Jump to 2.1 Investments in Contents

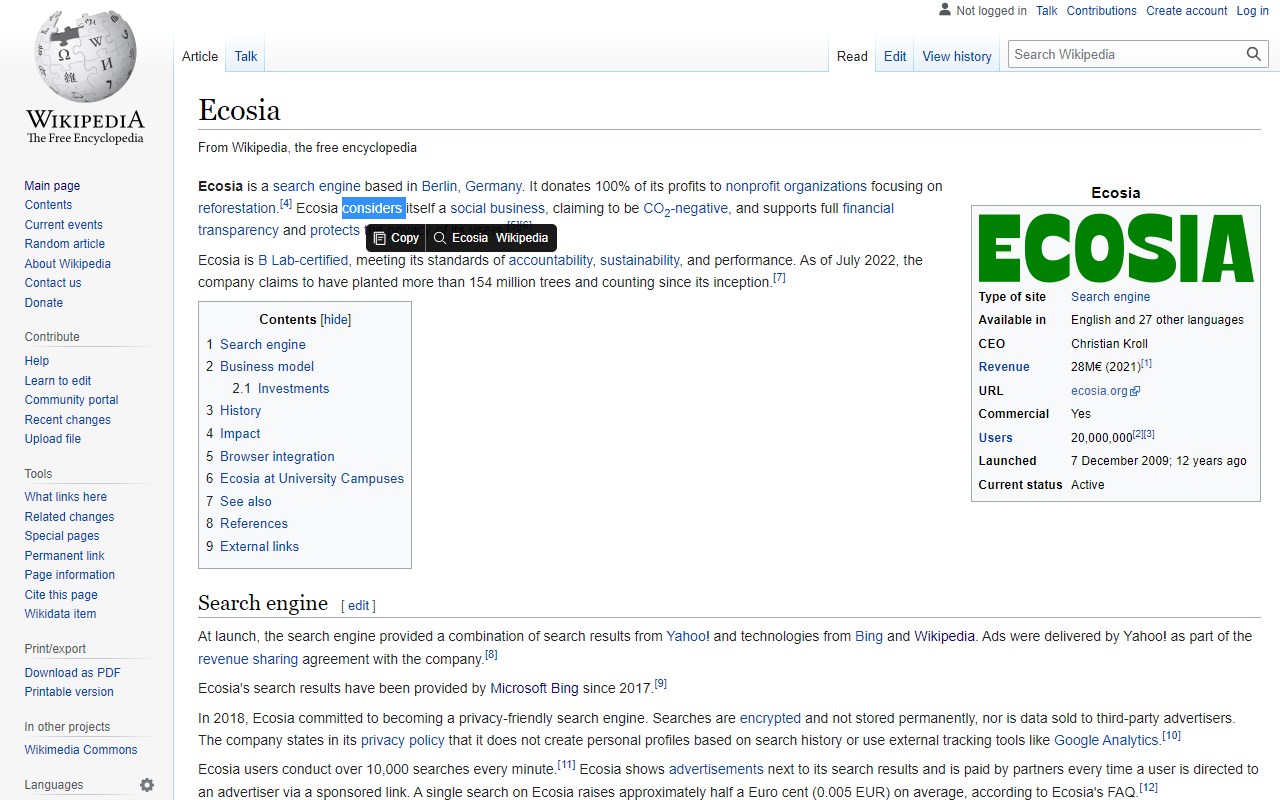[x=281, y=389]
